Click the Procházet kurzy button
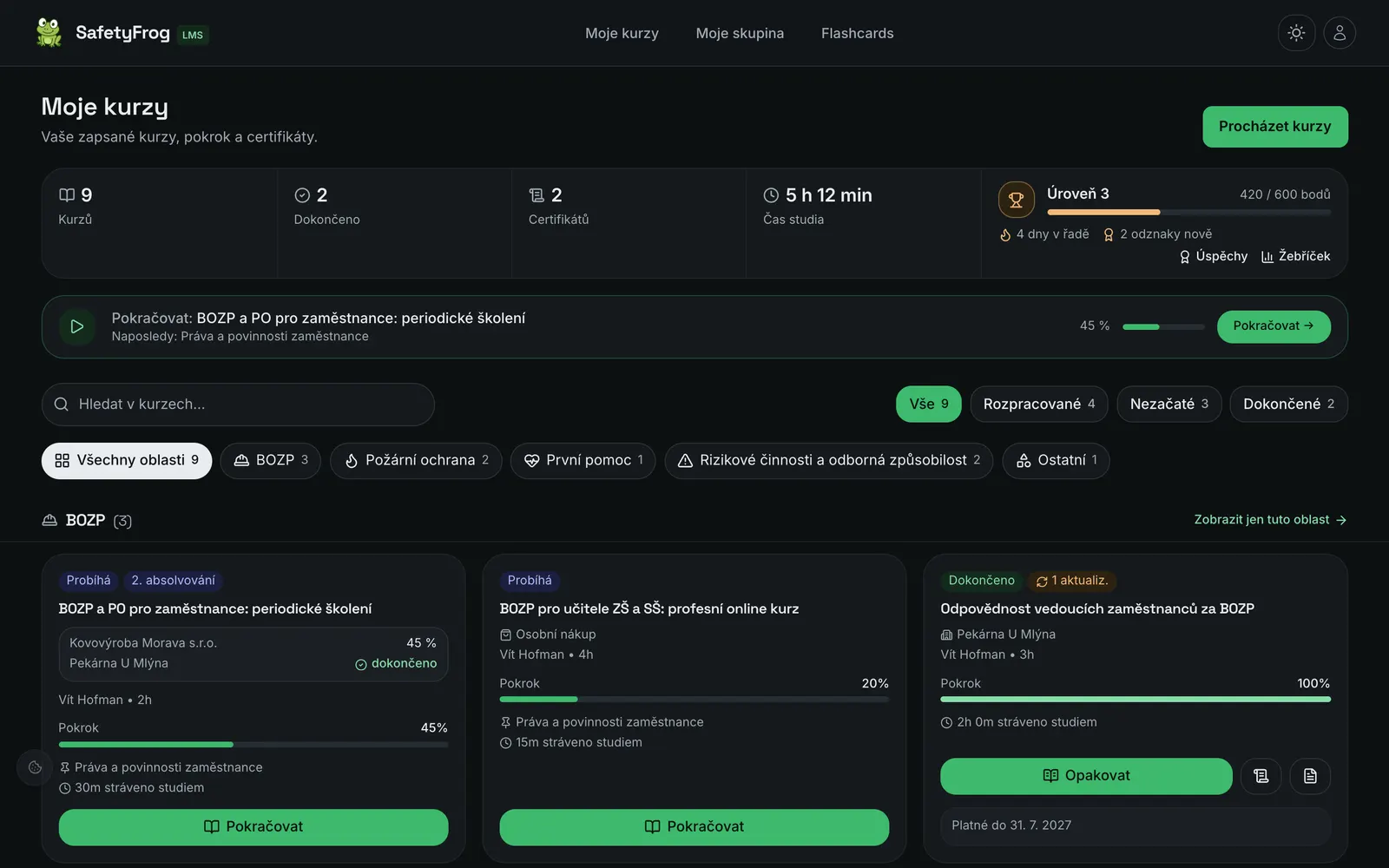The height and width of the screenshot is (868, 1389). click(1275, 127)
